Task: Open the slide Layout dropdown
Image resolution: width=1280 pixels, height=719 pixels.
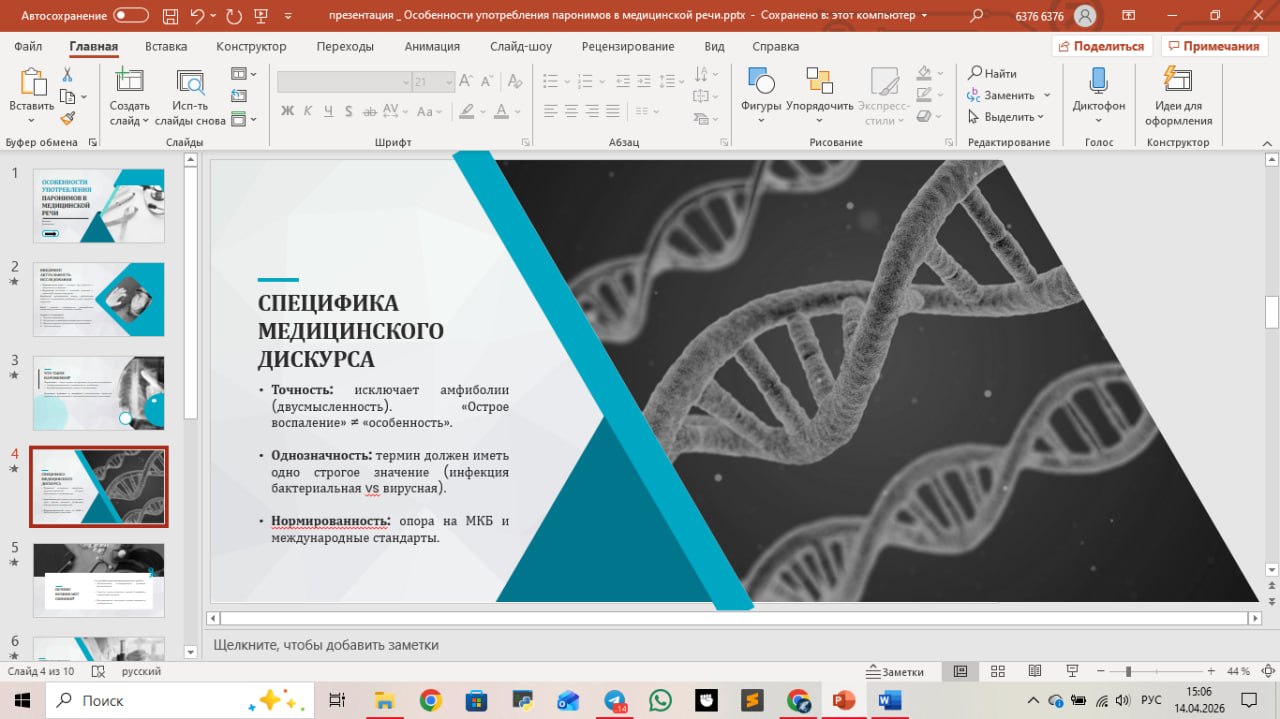Action: click(x=244, y=74)
